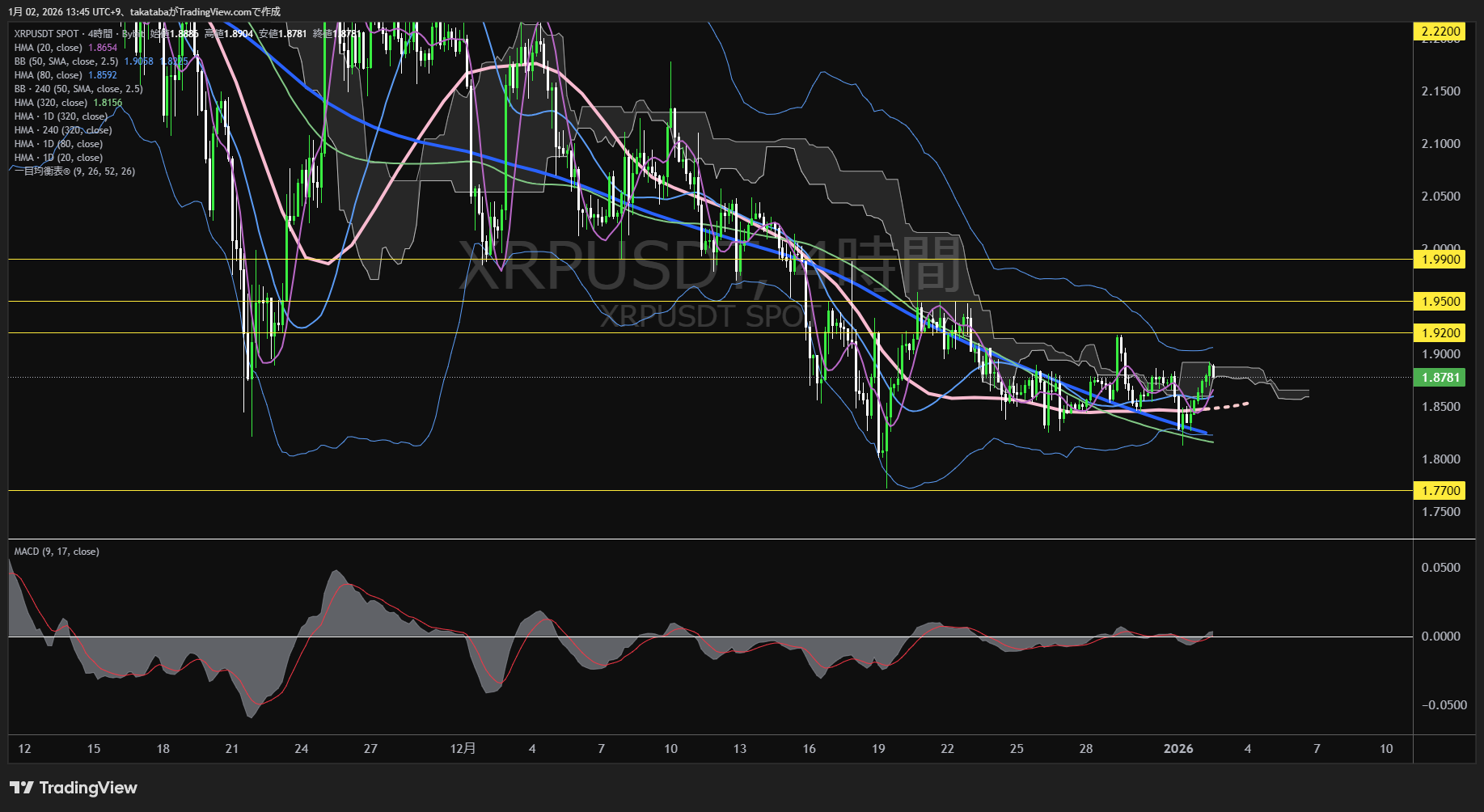Click the chart creation timestamp header text
1484x812 pixels.
(x=144, y=11)
